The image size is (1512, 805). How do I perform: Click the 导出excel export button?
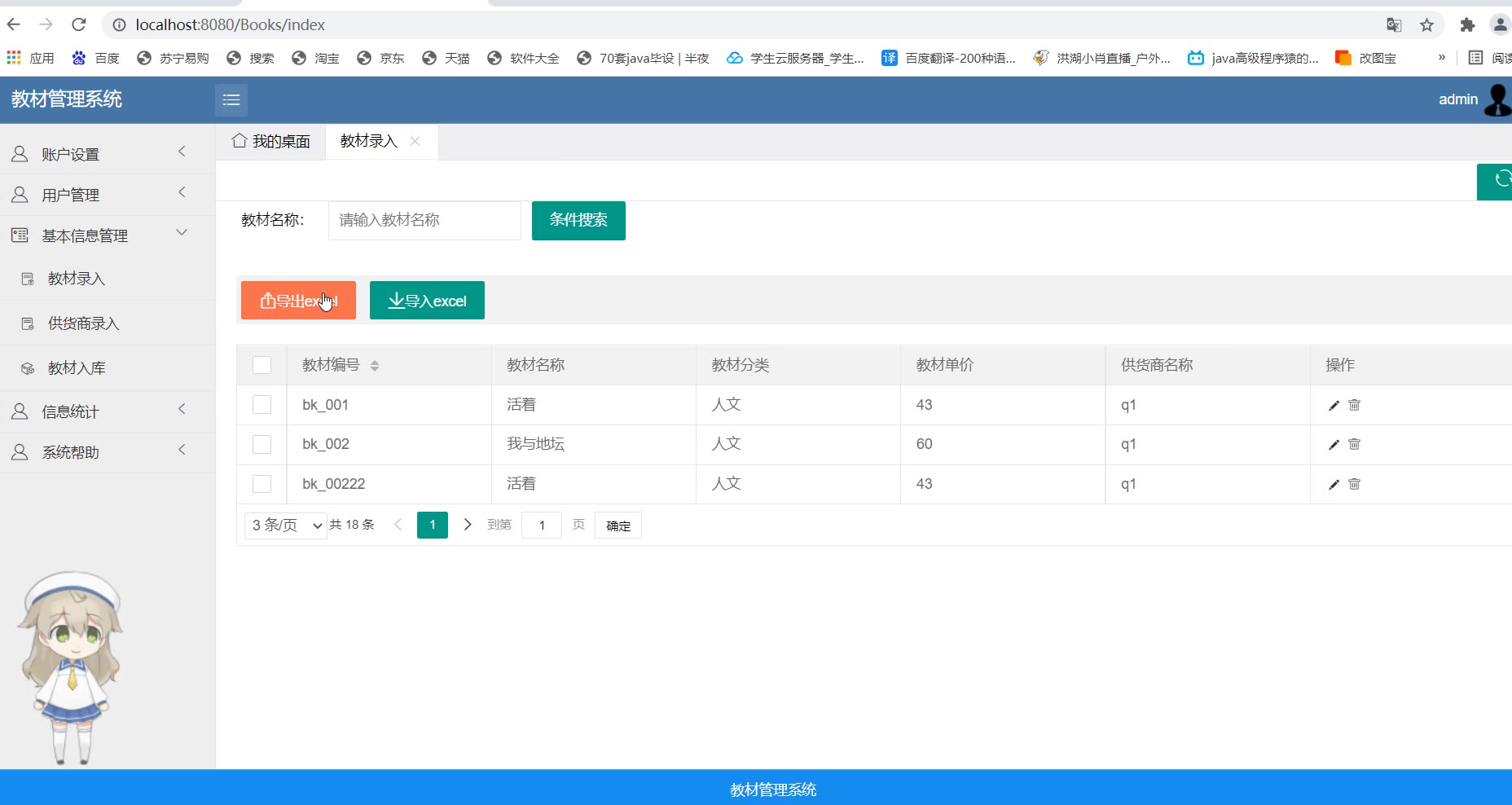tap(298, 301)
